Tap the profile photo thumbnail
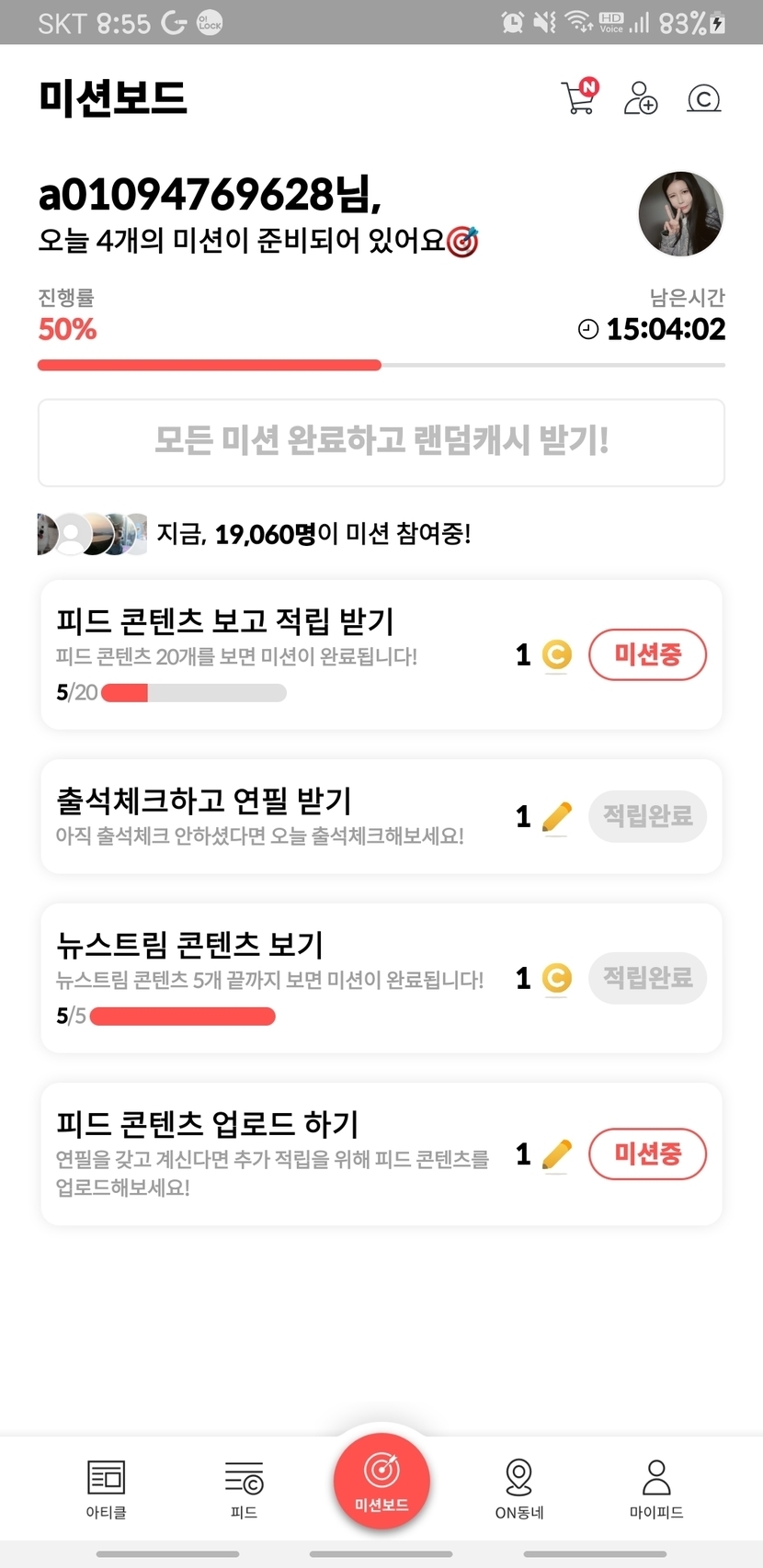 tap(681, 214)
